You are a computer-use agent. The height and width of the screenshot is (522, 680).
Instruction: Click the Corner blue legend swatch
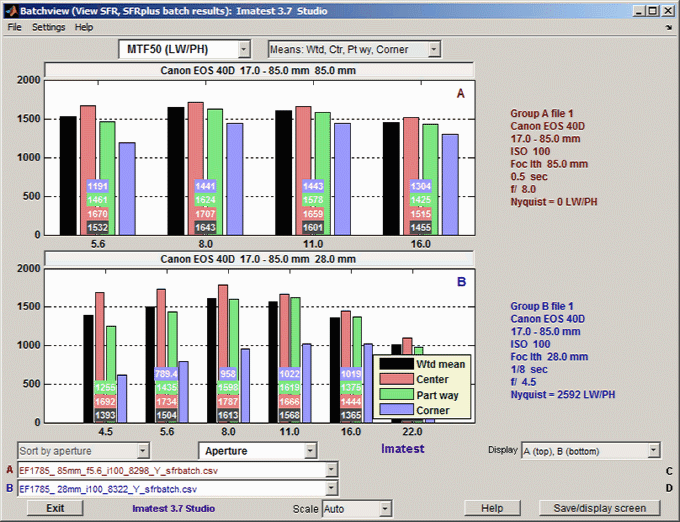pos(396,409)
